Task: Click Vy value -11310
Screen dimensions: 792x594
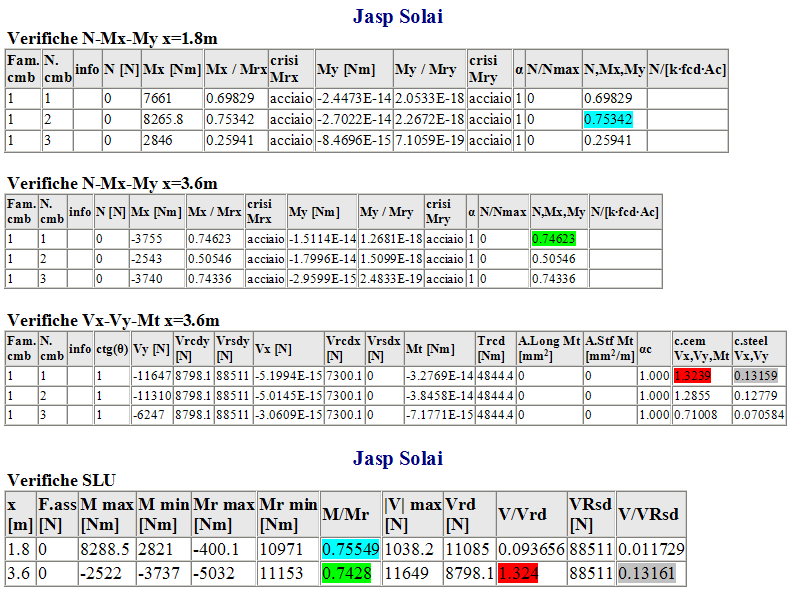Action: (152, 395)
